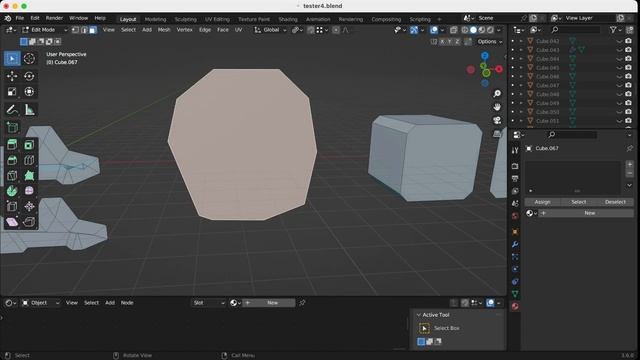This screenshot has width=640, height=360.
Task: Select the Measure ruler tool
Action: pyautogui.click(x=29, y=110)
